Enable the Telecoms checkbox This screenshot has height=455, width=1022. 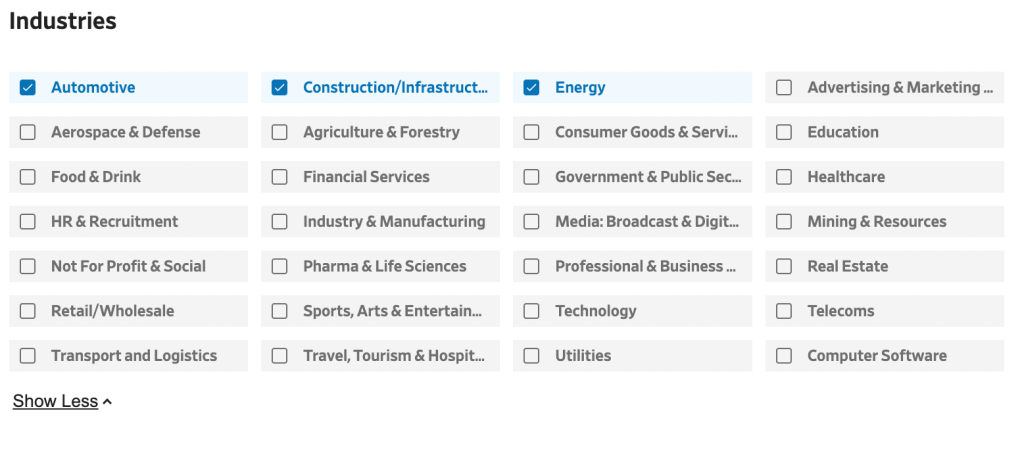[x=785, y=311]
